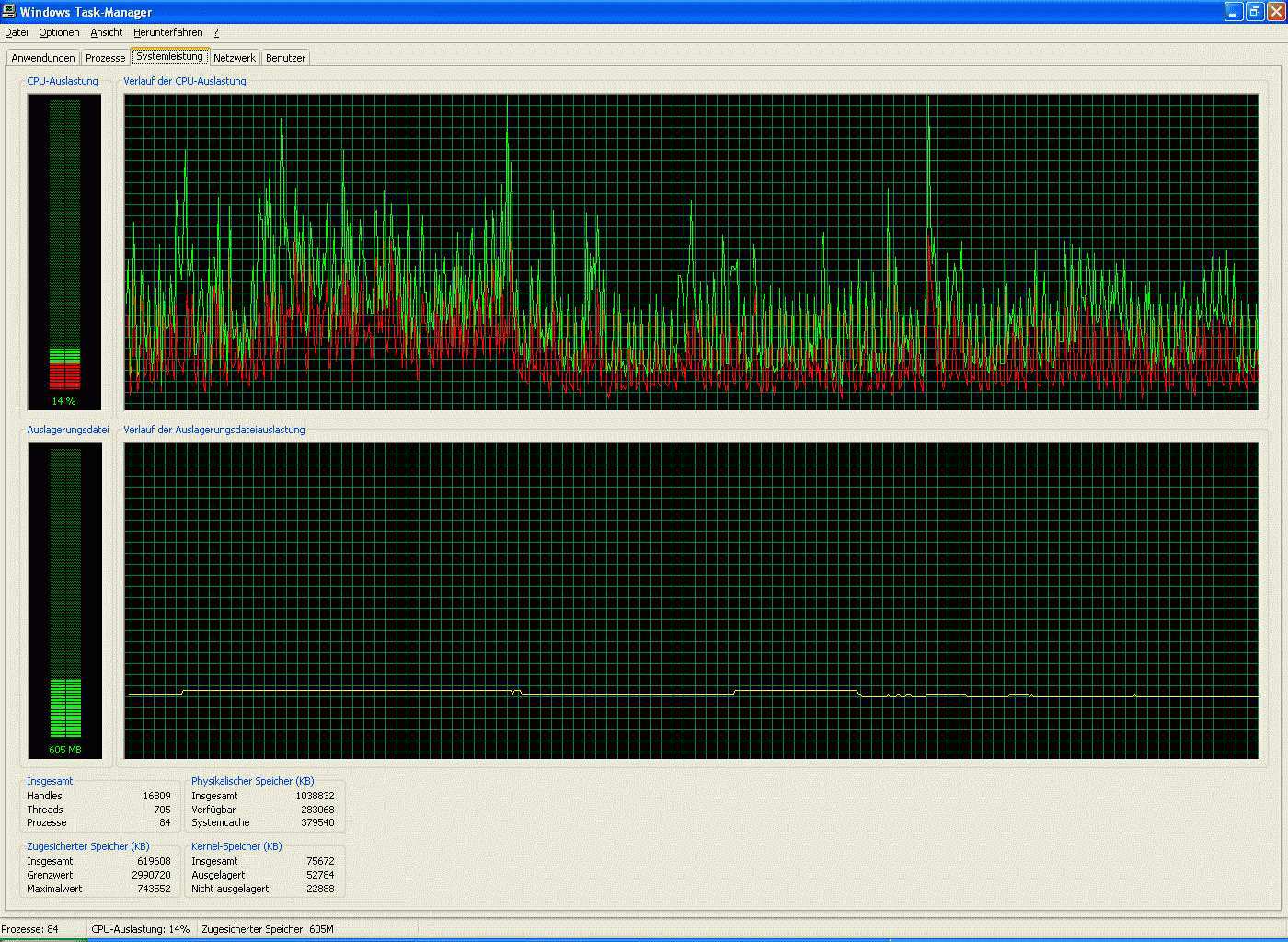Switch to the Anwendungen tab
1288x942 pixels.
[43, 58]
